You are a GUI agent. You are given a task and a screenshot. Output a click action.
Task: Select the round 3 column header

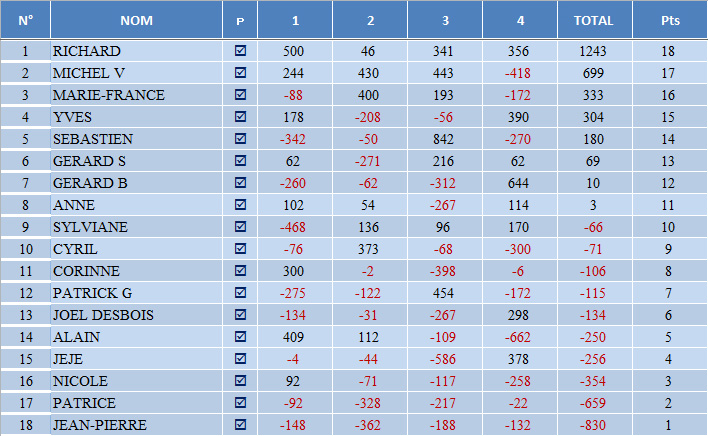pos(443,20)
